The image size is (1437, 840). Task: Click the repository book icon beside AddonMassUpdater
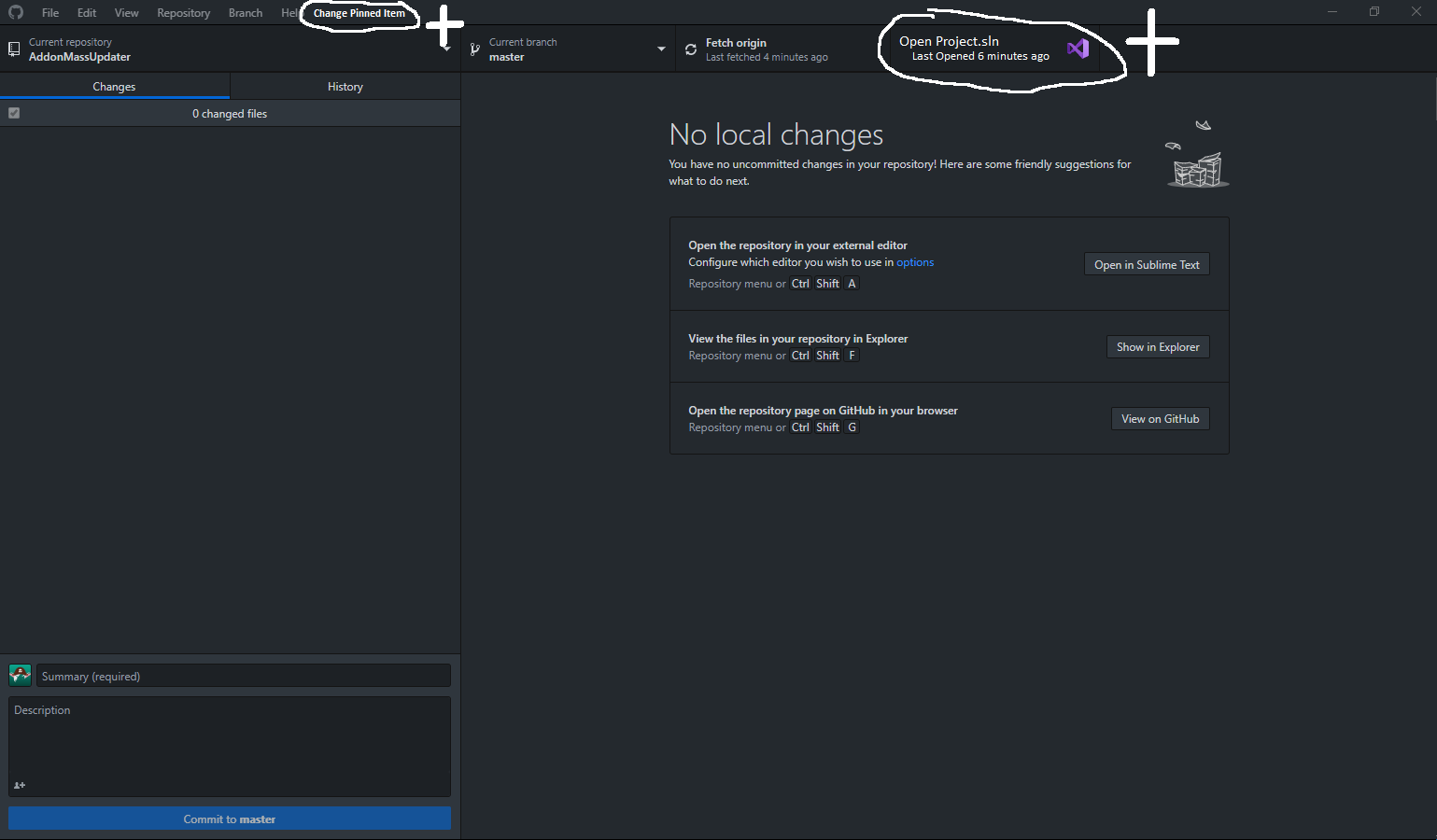(x=14, y=48)
